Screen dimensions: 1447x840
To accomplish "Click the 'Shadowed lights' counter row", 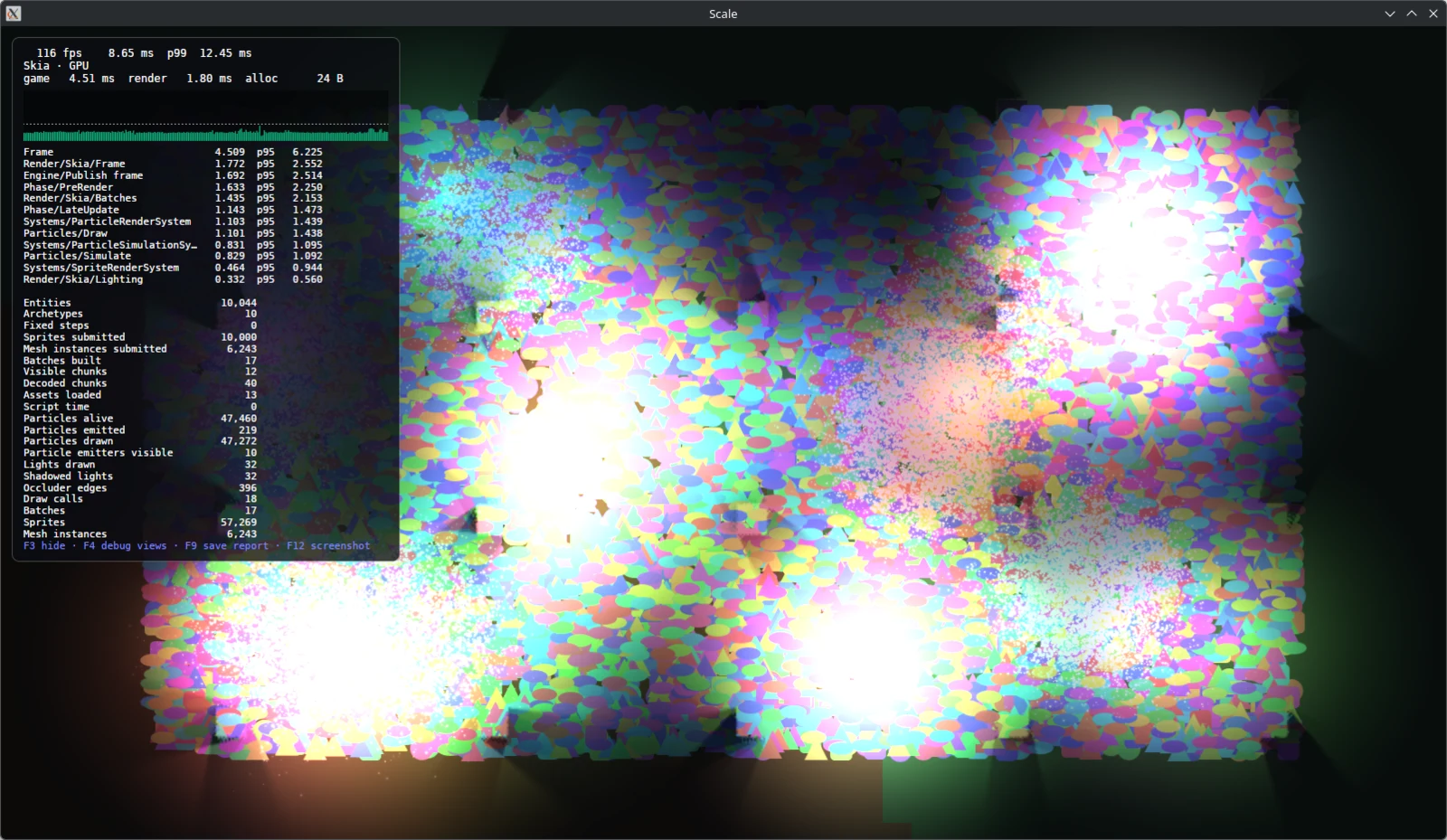I will [140, 477].
